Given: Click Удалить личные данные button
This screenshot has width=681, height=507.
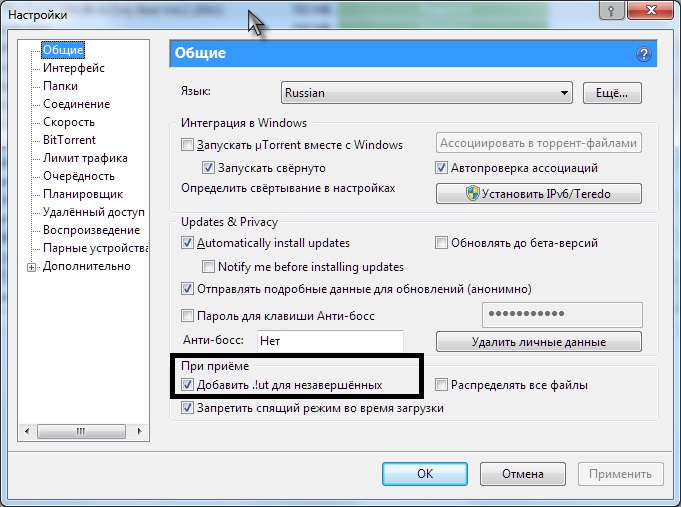Looking at the screenshot, I should (539, 342).
